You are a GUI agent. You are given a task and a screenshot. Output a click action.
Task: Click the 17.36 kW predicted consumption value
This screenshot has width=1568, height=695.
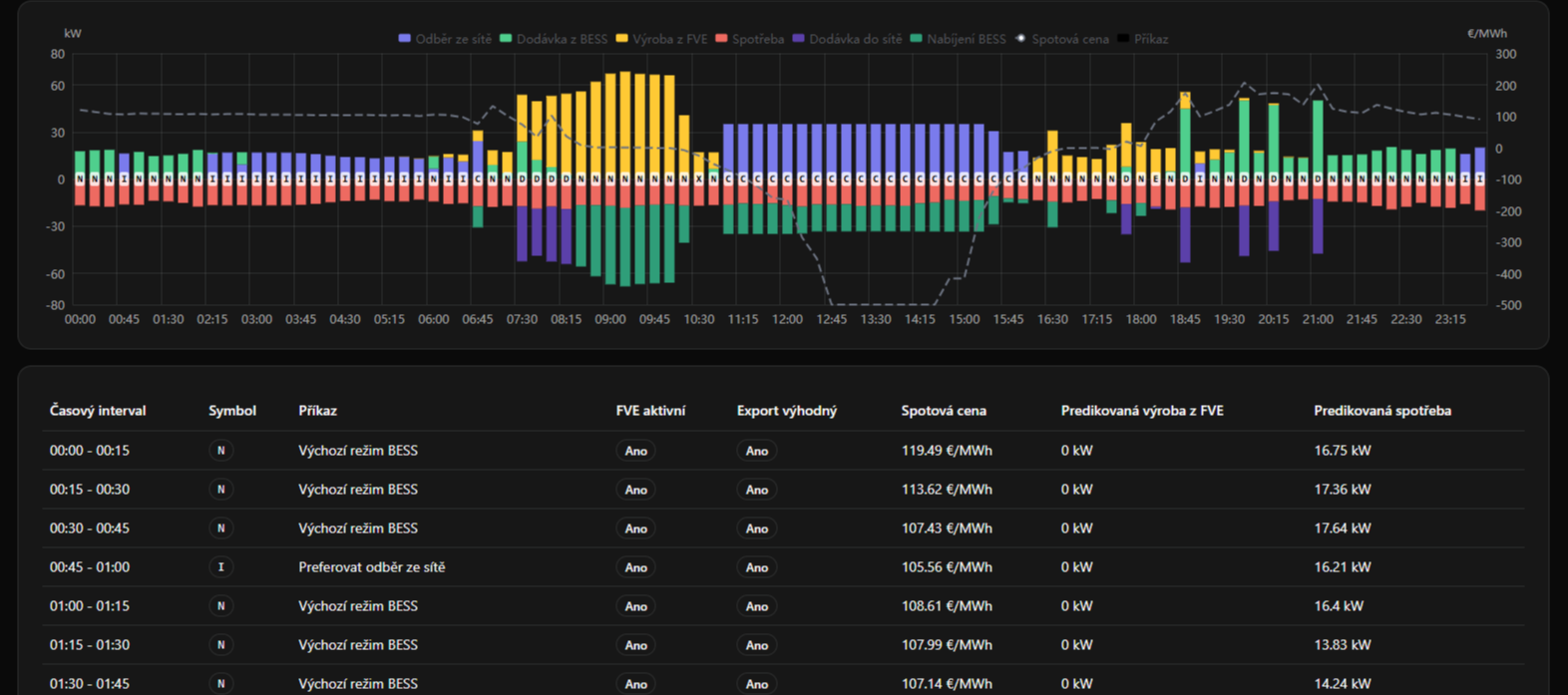pos(1343,490)
